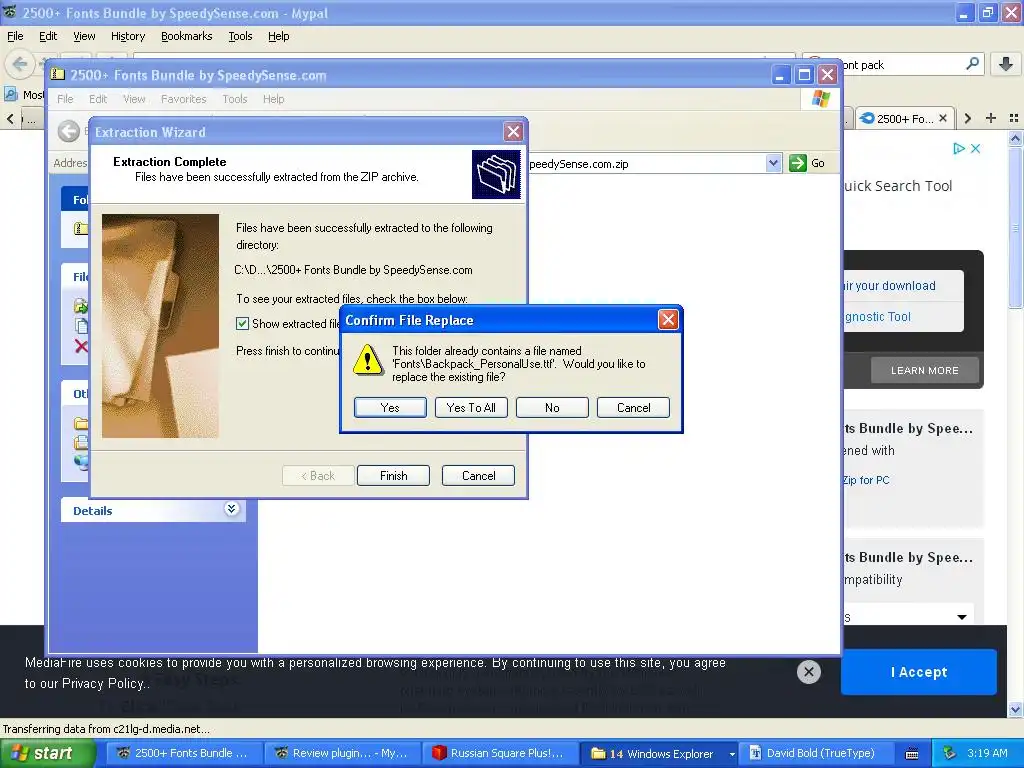Click the 'ir your download' ad link
This screenshot has width=1024, height=768.
[889, 285]
